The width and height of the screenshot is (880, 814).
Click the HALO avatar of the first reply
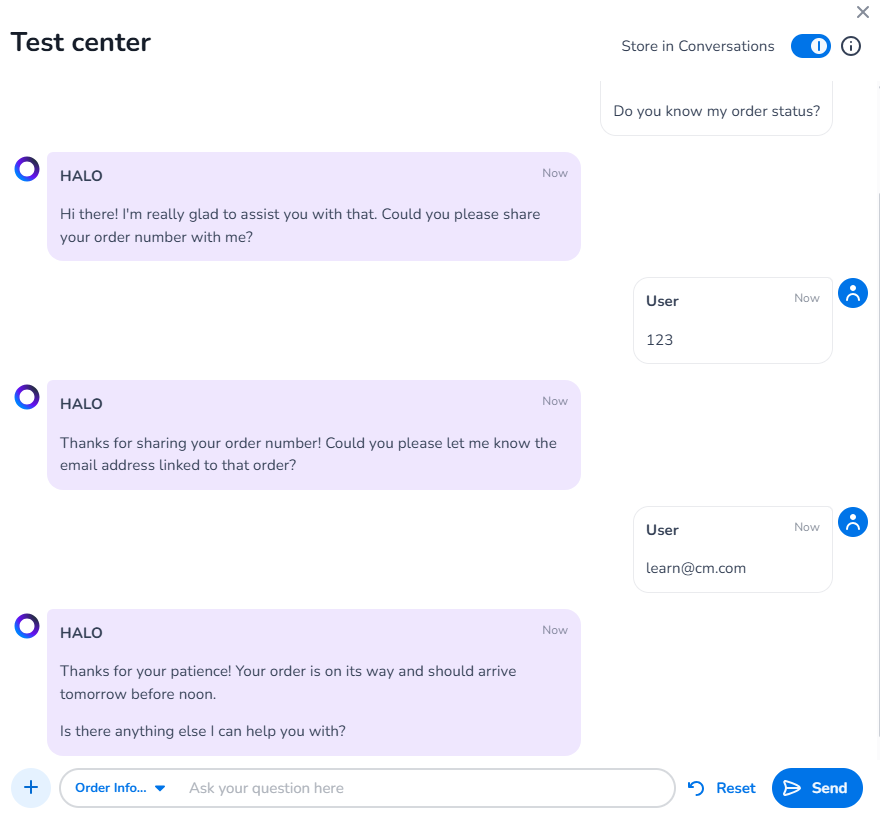click(x=27, y=169)
